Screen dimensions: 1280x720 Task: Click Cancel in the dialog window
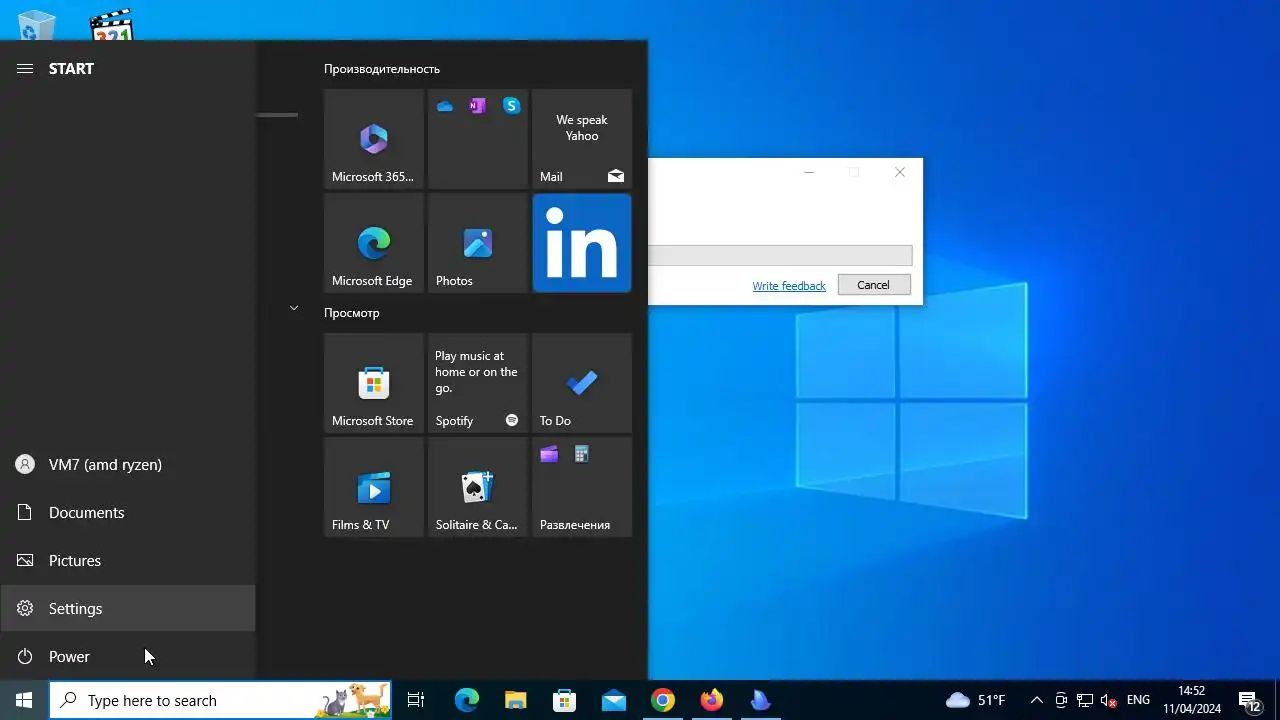873,285
